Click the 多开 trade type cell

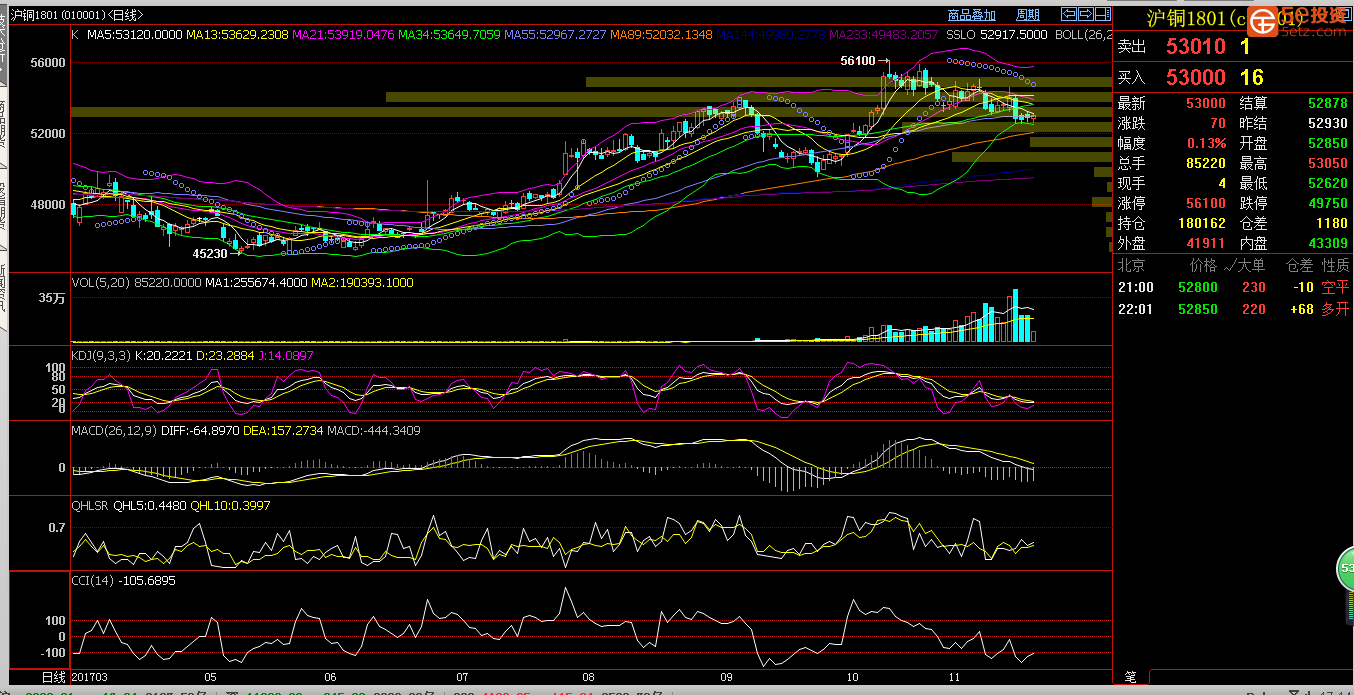(1336, 310)
